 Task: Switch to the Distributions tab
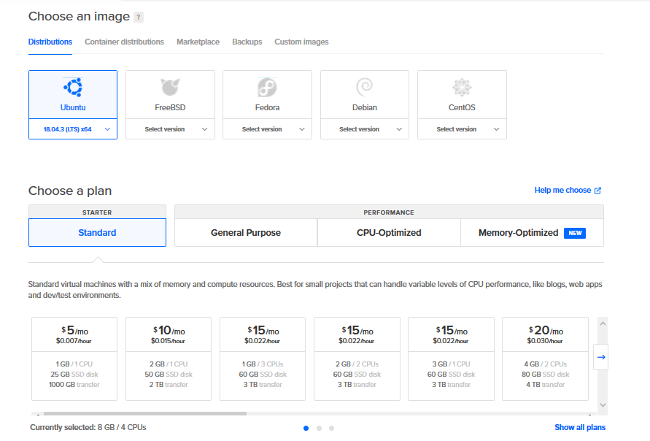point(50,42)
